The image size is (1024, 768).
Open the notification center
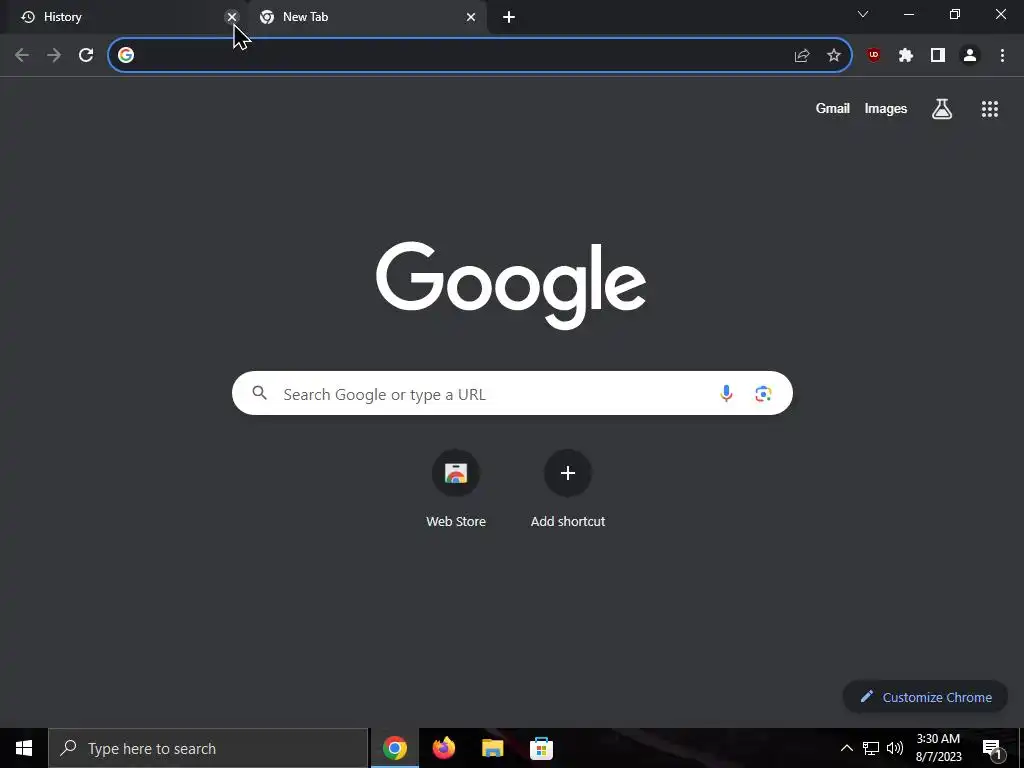coord(992,748)
